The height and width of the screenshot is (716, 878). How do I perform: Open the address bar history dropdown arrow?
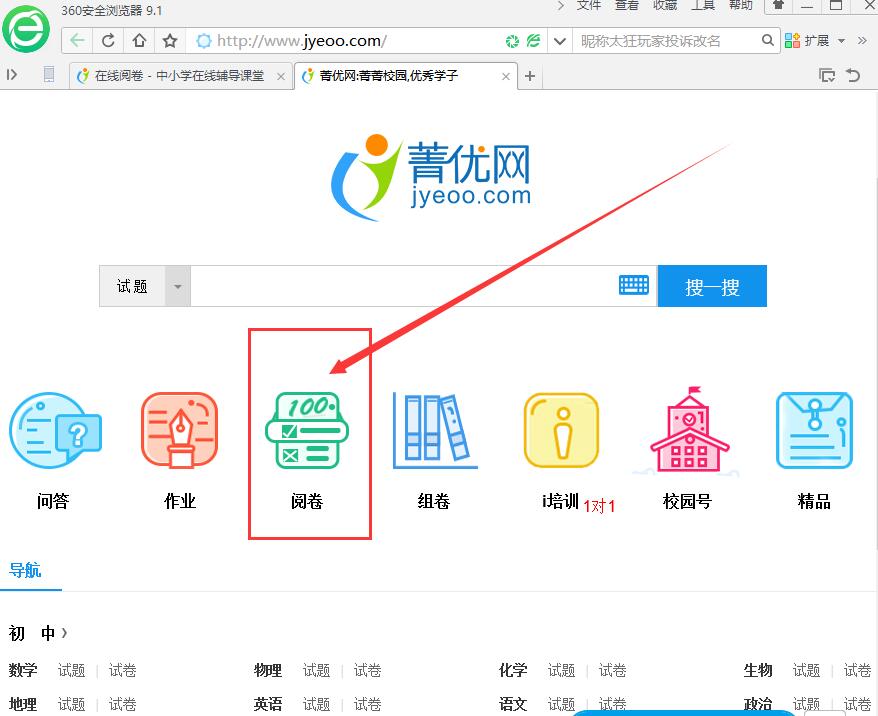(560, 41)
